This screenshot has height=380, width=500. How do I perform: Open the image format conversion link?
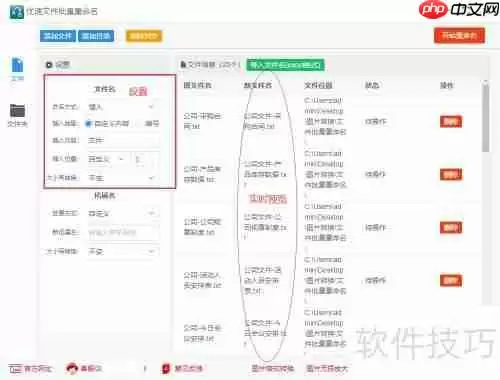(273, 369)
